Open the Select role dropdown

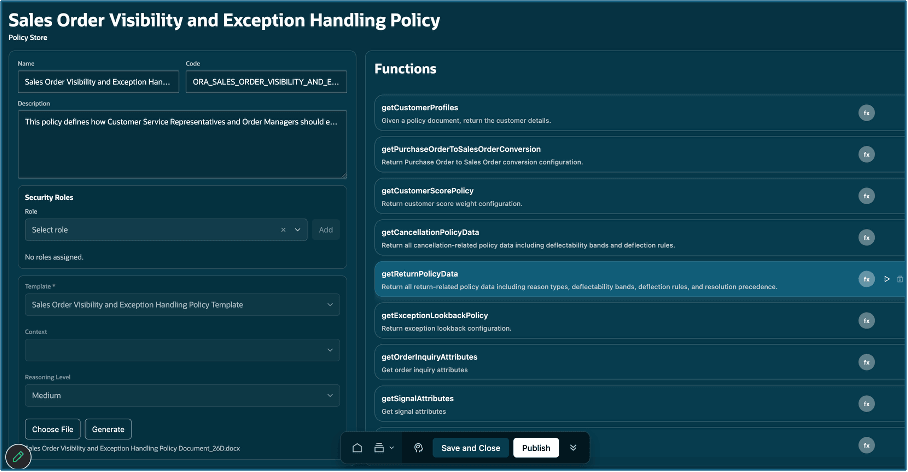[x=298, y=230]
